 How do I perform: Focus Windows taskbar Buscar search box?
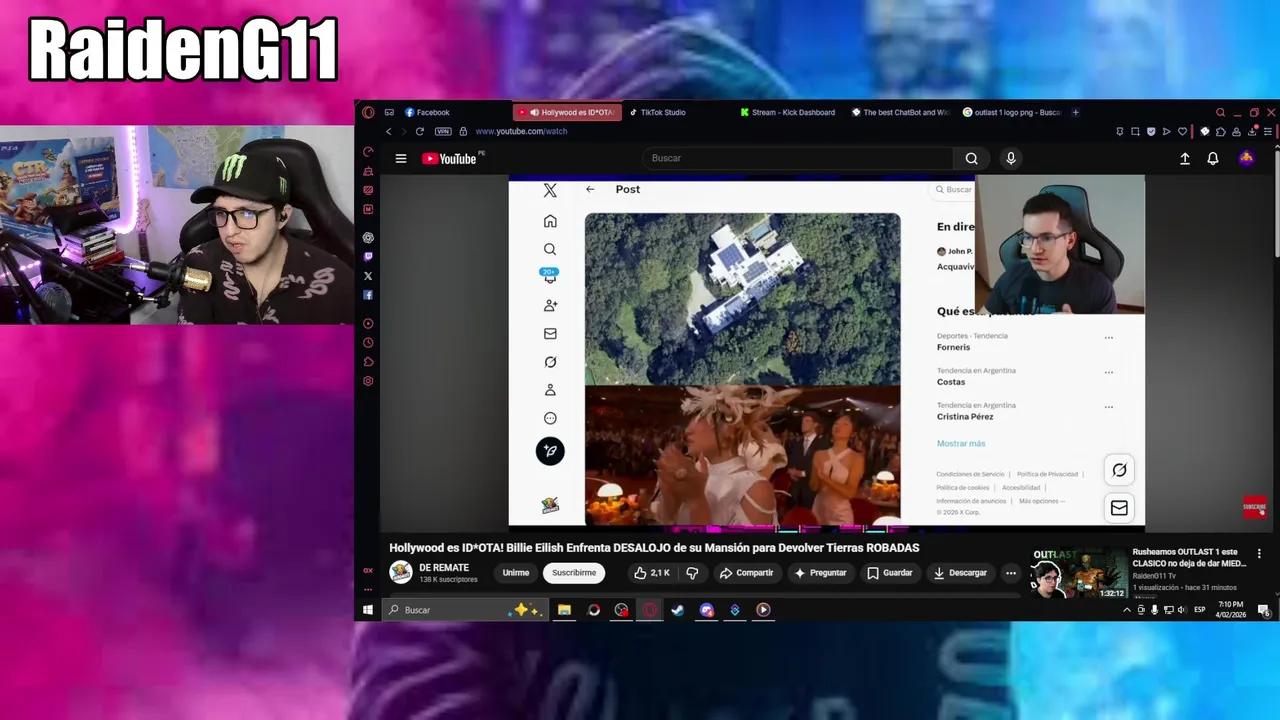click(x=464, y=610)
